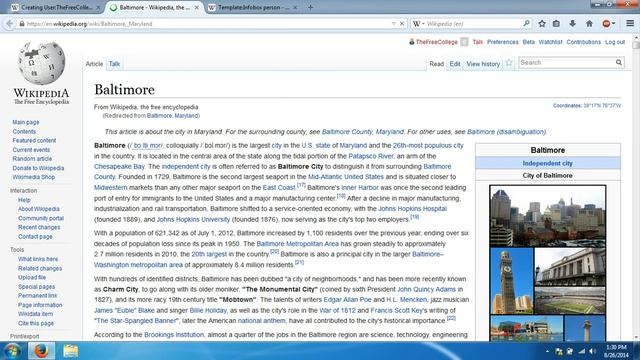640x360 pixels.
Task: Open Edgar Allan Poe article link
Action: click(347, 300)
